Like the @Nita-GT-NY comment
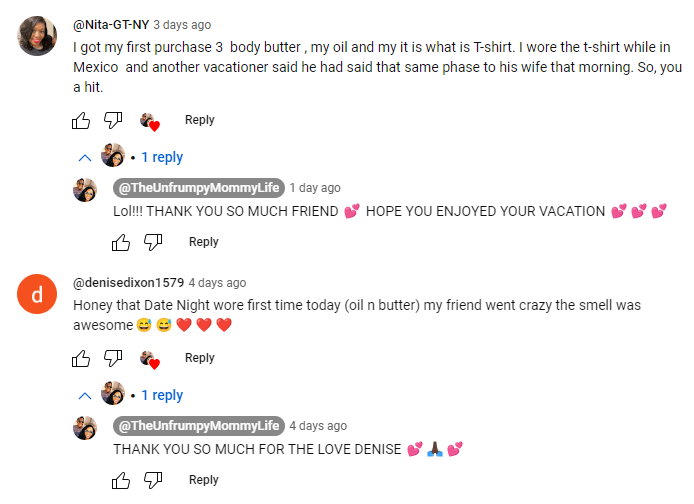Image resolution: width=694 pixels, height=504 pixels. 82,120
